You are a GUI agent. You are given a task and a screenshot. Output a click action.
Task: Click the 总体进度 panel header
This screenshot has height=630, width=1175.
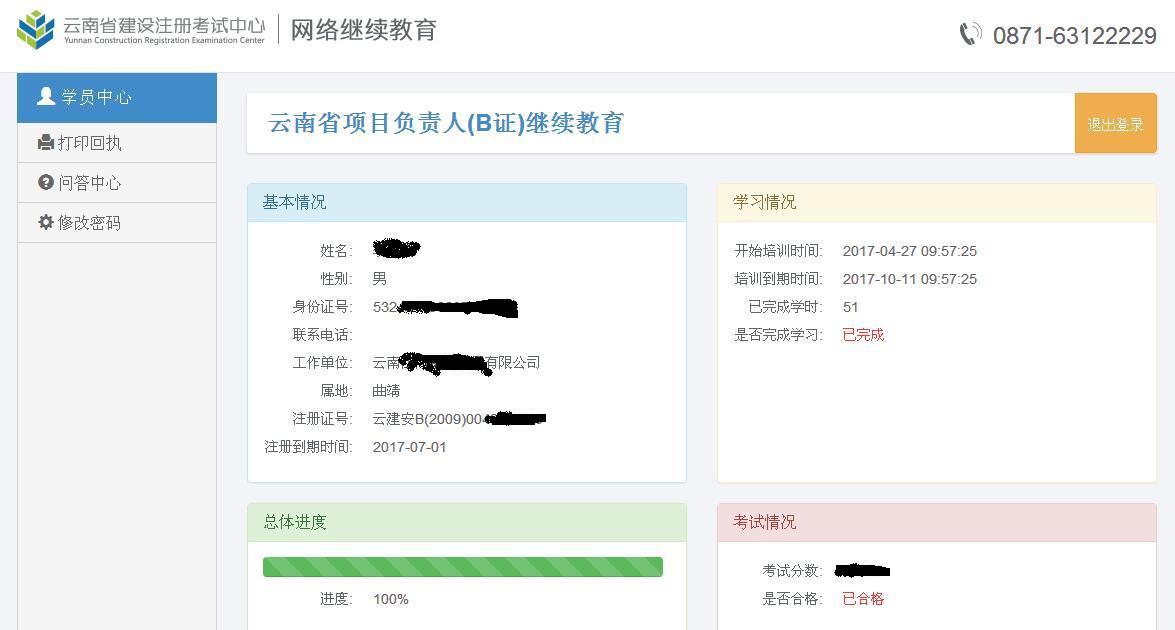coord(466,522)
